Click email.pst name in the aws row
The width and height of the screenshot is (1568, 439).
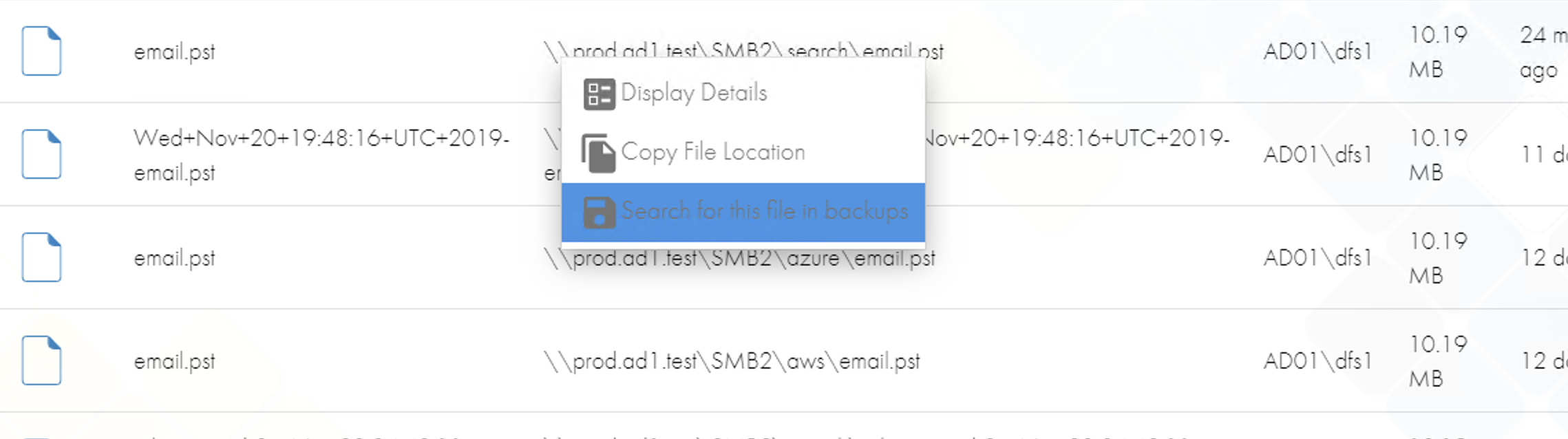174,361
